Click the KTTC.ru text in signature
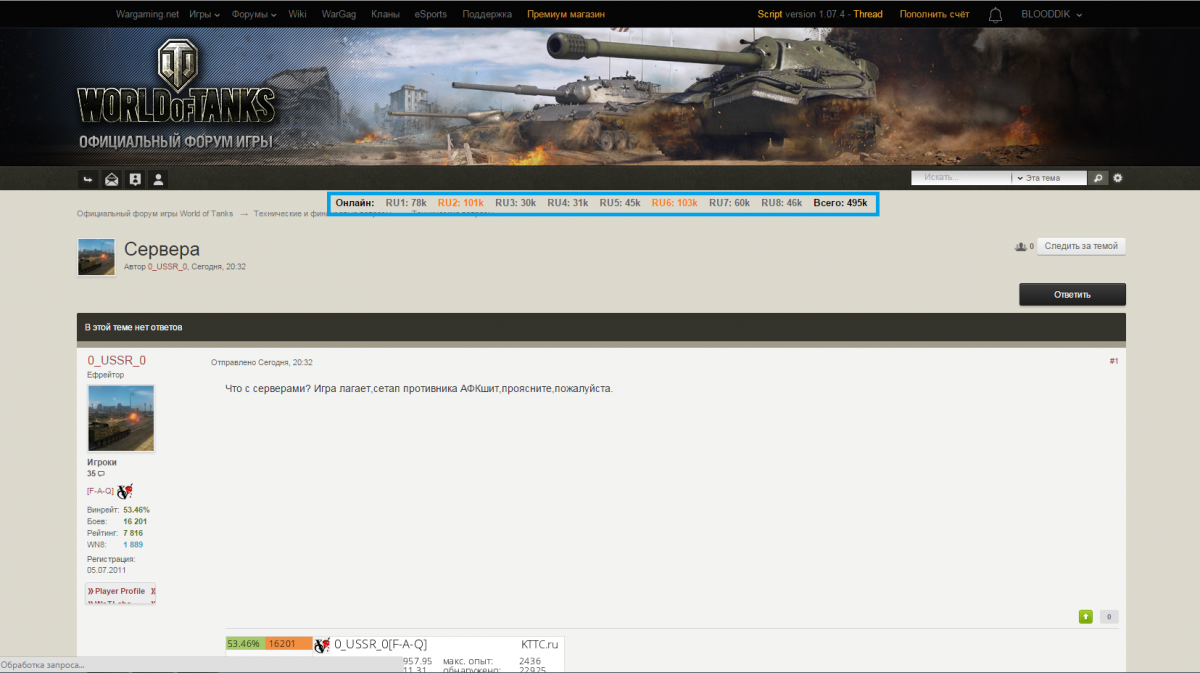The image size is (1200, 673). pyautogui.click(x=540, y=645)
